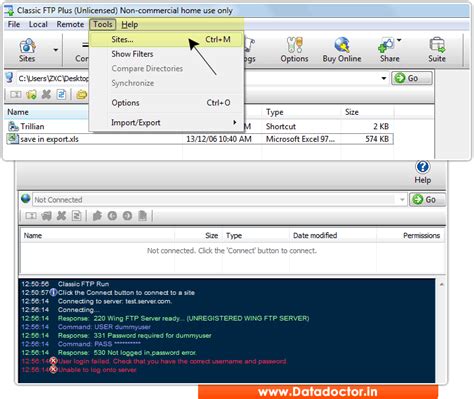Open the Local menu
474x399 pixels.
[38, 24]
